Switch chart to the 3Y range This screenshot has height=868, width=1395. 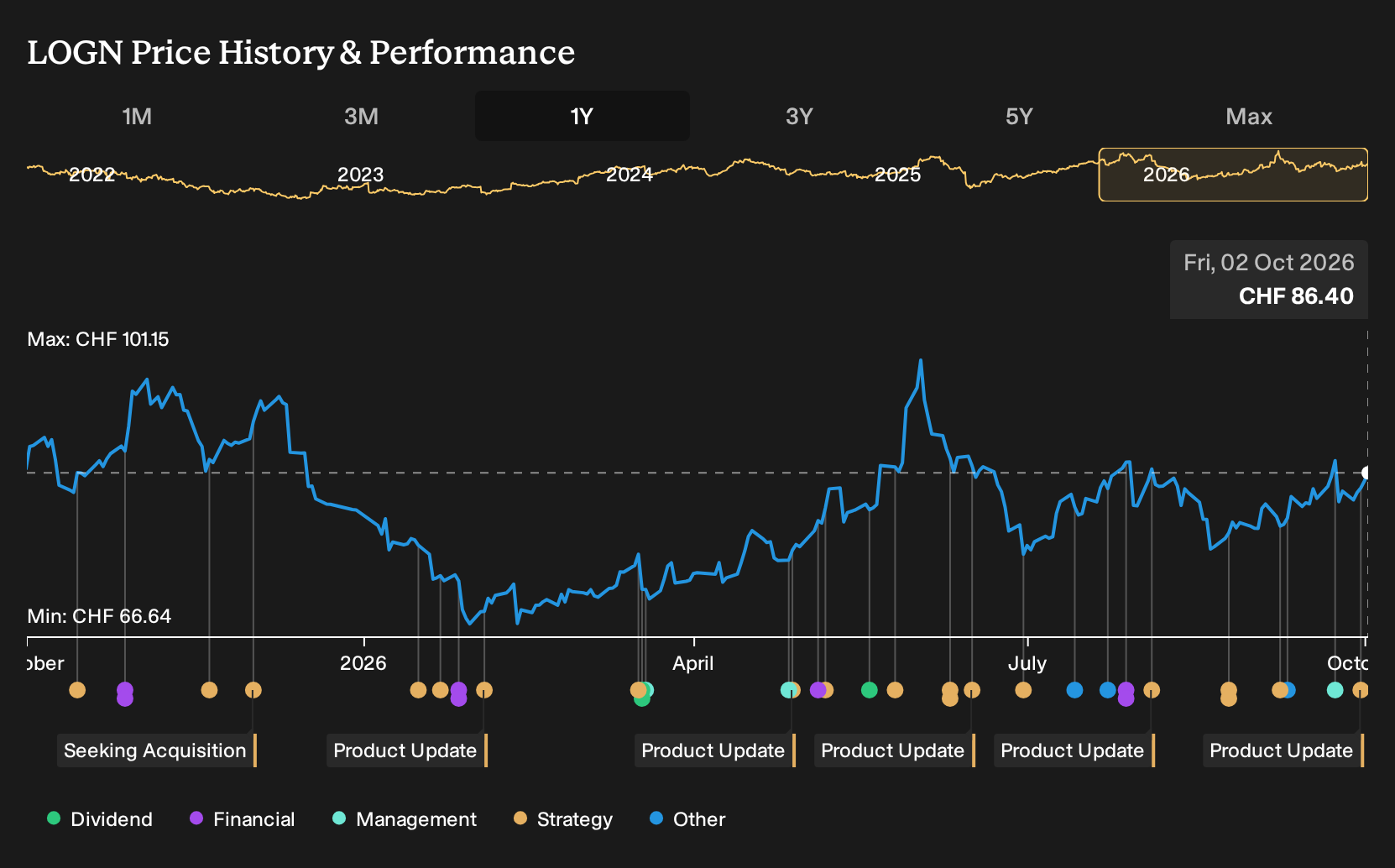click(x=799, y=116)
